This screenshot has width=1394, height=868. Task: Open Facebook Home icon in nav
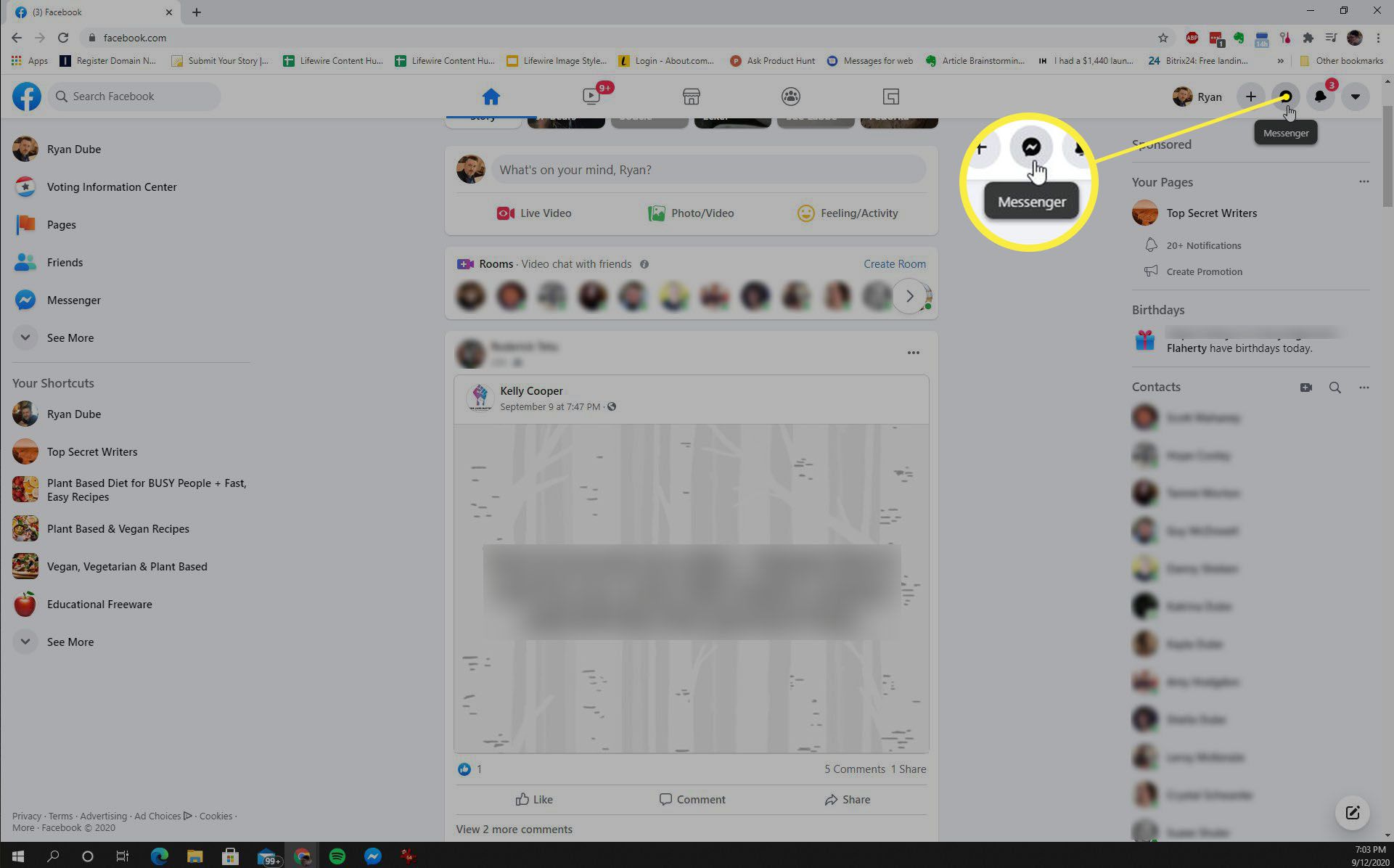[x=491, y=96]
